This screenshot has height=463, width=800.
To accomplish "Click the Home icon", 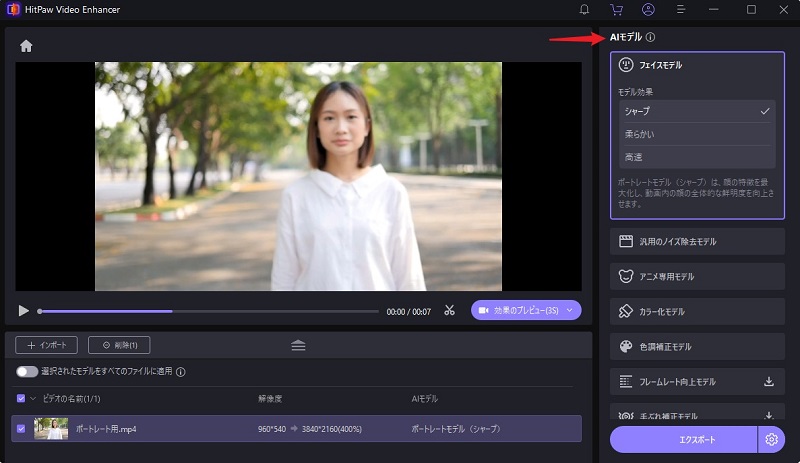I will click(x=26, y=46).
